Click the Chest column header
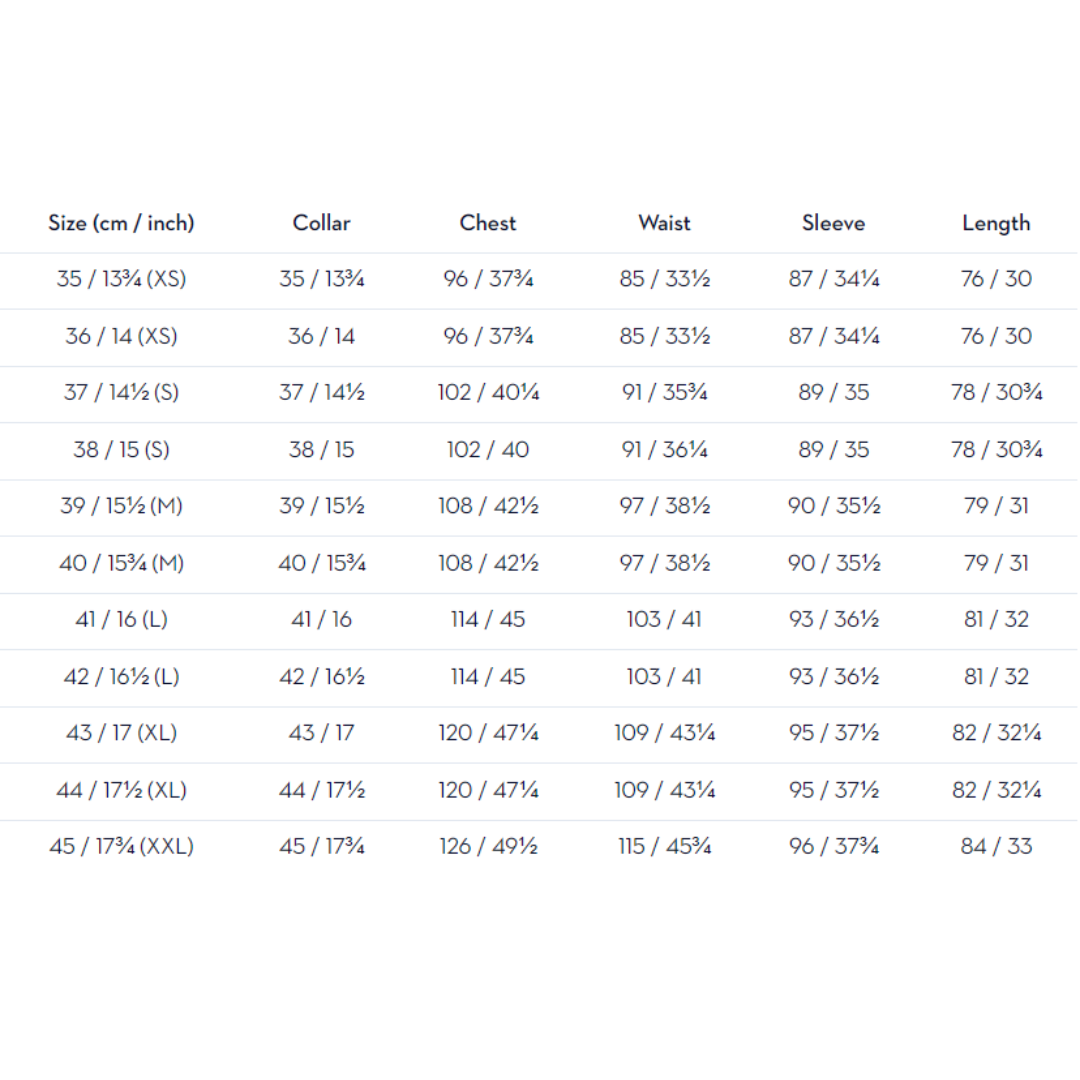This screenshot has width=1080, height=1080. point(488,223)
